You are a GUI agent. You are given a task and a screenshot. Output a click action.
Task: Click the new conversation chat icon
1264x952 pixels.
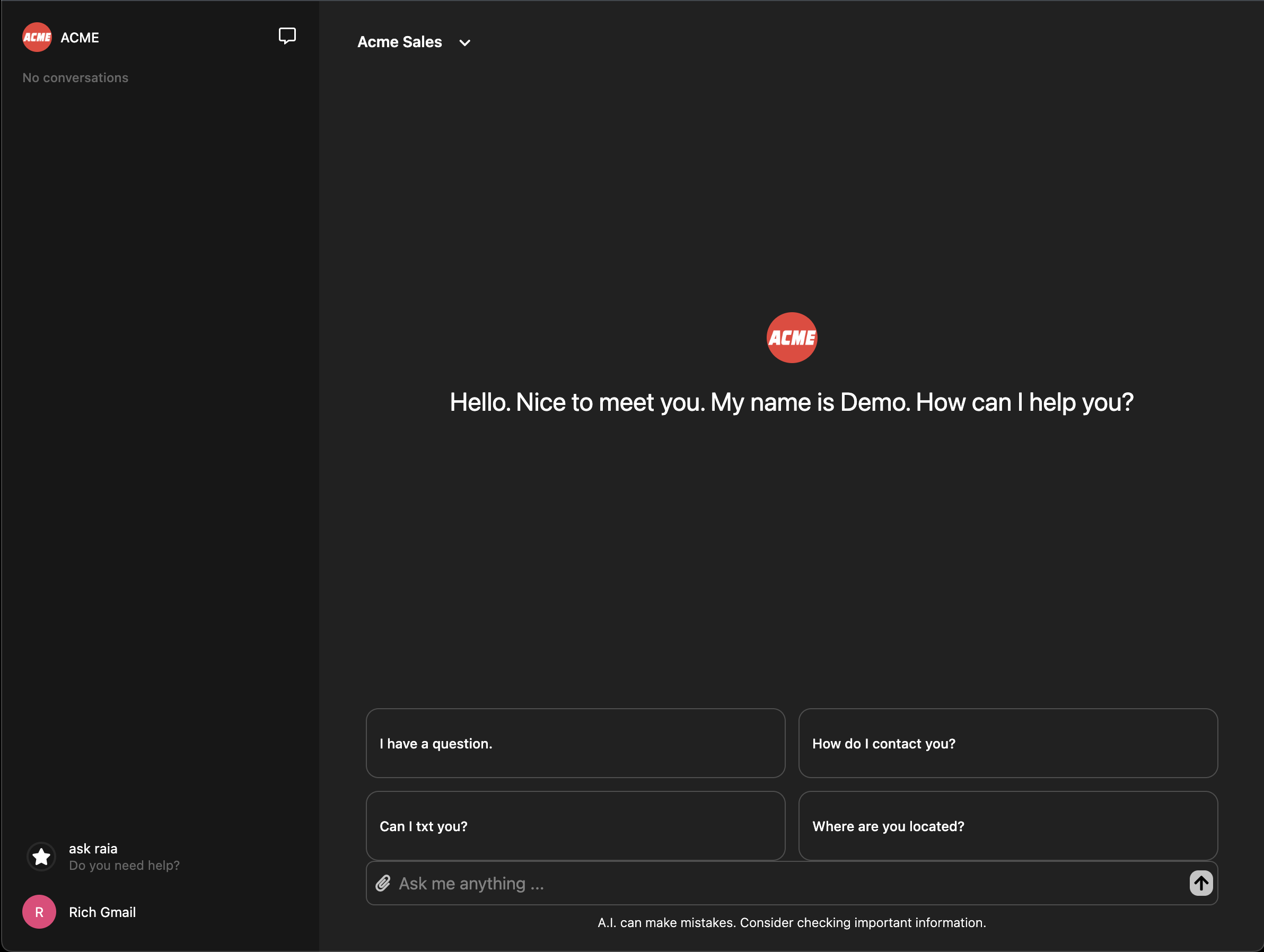coord(287,36)
